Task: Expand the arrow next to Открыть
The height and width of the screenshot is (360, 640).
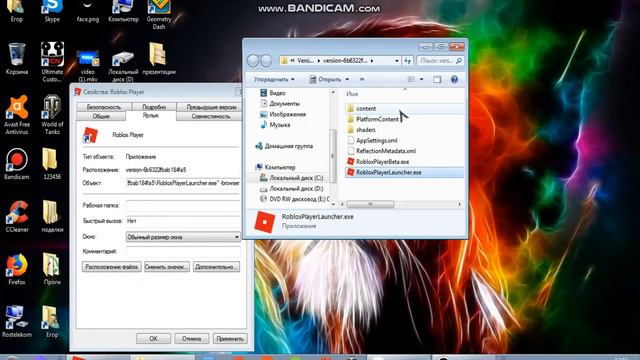Action: (347, 80)
